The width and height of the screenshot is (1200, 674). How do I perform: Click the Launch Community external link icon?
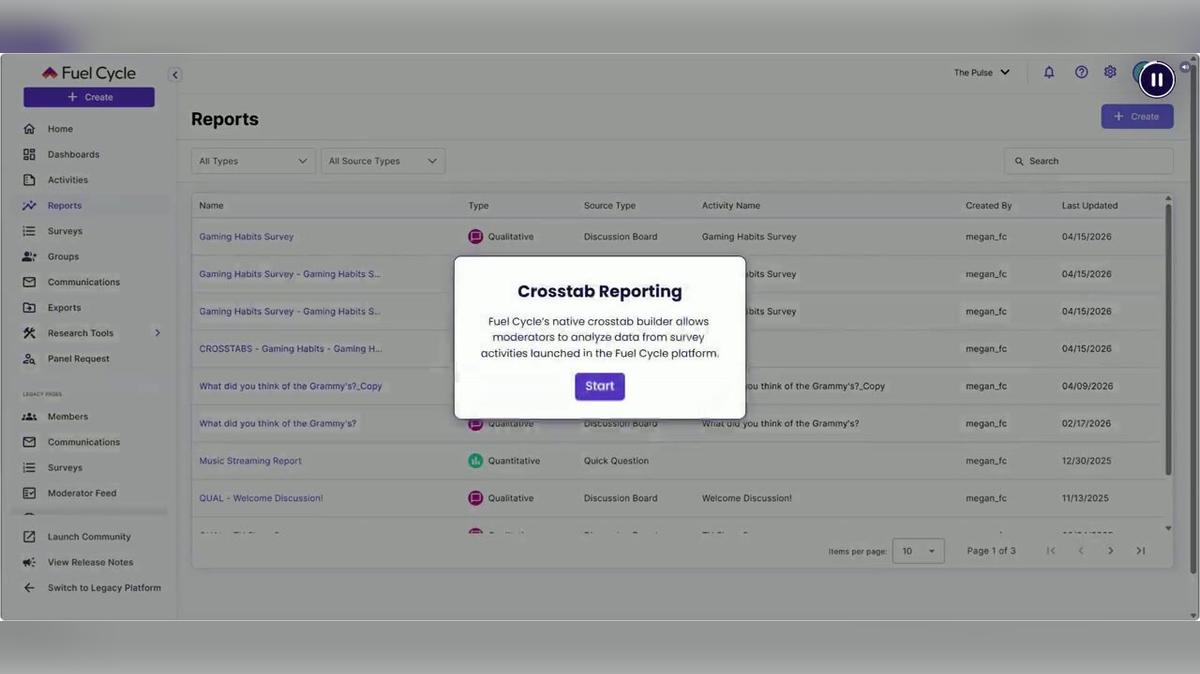(29, 537)
